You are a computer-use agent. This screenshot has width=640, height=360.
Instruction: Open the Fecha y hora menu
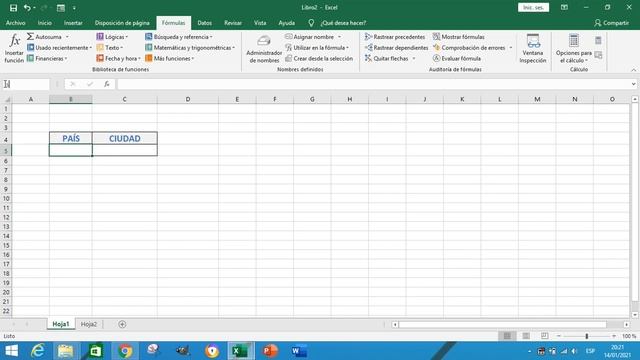pos(119,58)
